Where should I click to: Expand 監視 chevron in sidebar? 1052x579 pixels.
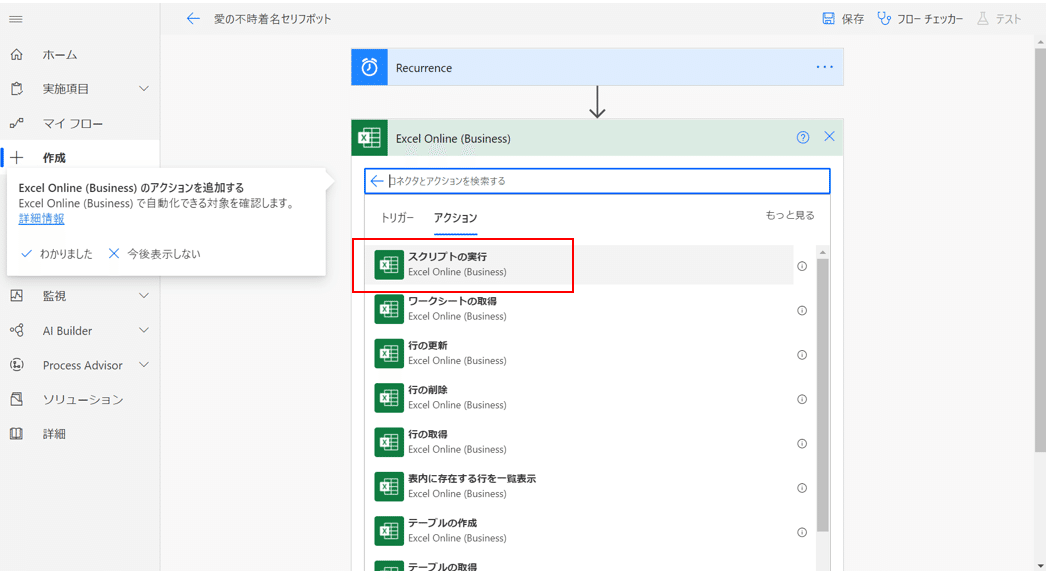144,296
